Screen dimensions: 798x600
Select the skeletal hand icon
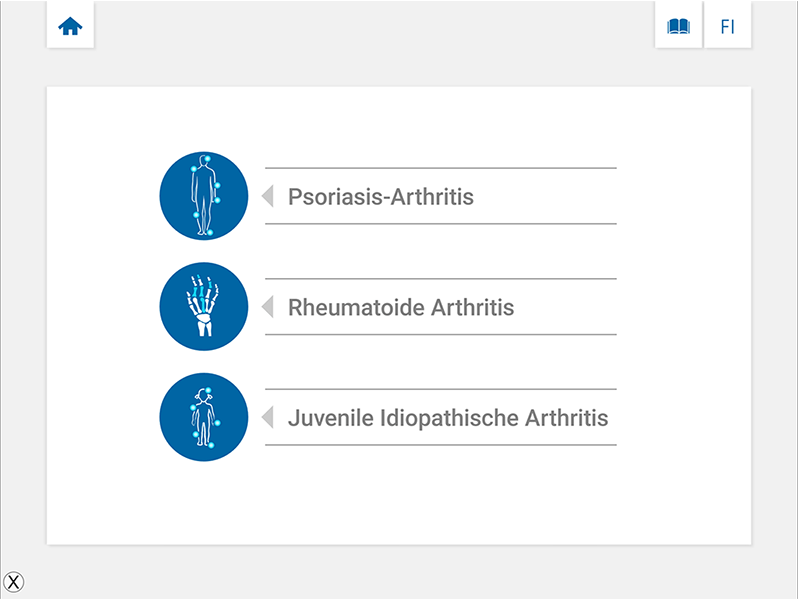pyautogui.click(x=204, y=306)
